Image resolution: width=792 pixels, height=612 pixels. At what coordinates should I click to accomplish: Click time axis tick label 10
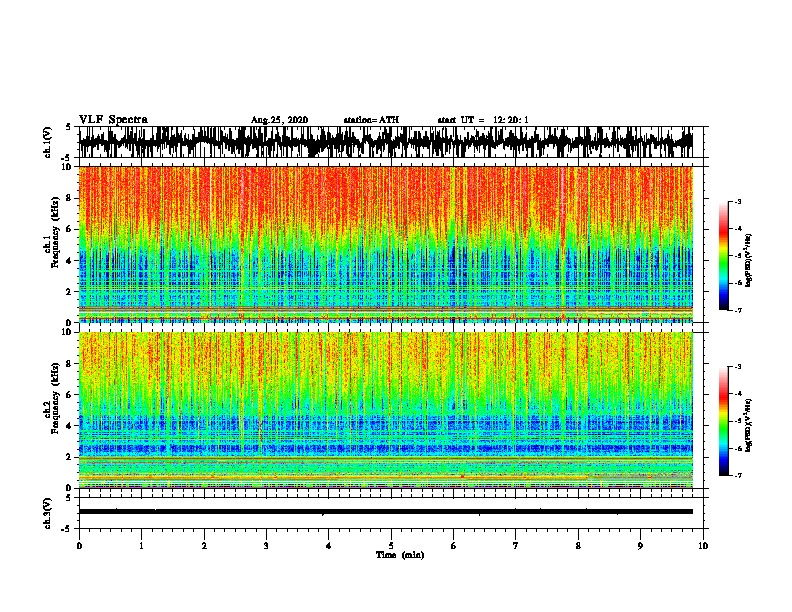point(703,546)
